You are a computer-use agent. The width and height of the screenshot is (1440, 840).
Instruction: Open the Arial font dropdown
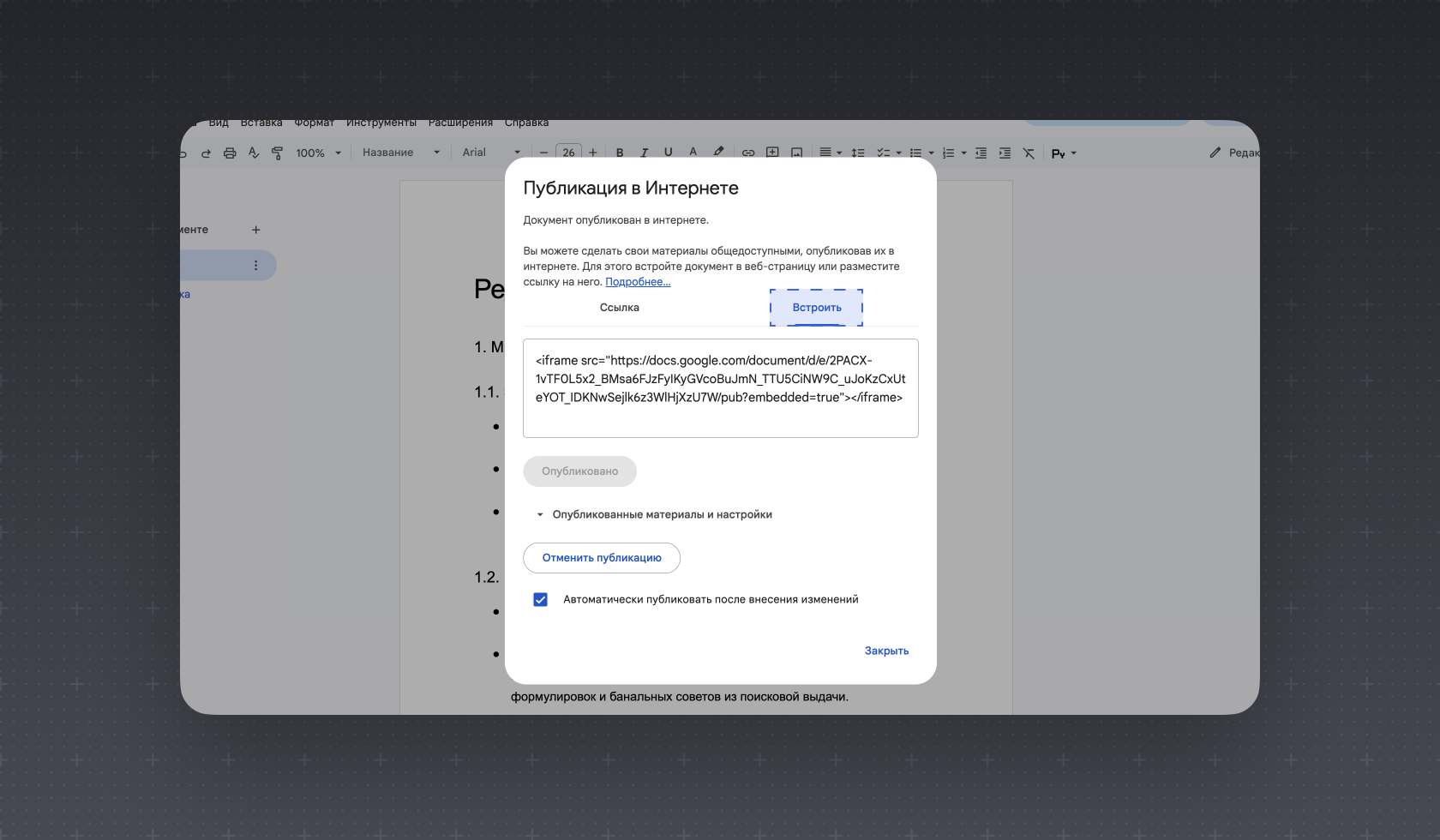point(491,153)
